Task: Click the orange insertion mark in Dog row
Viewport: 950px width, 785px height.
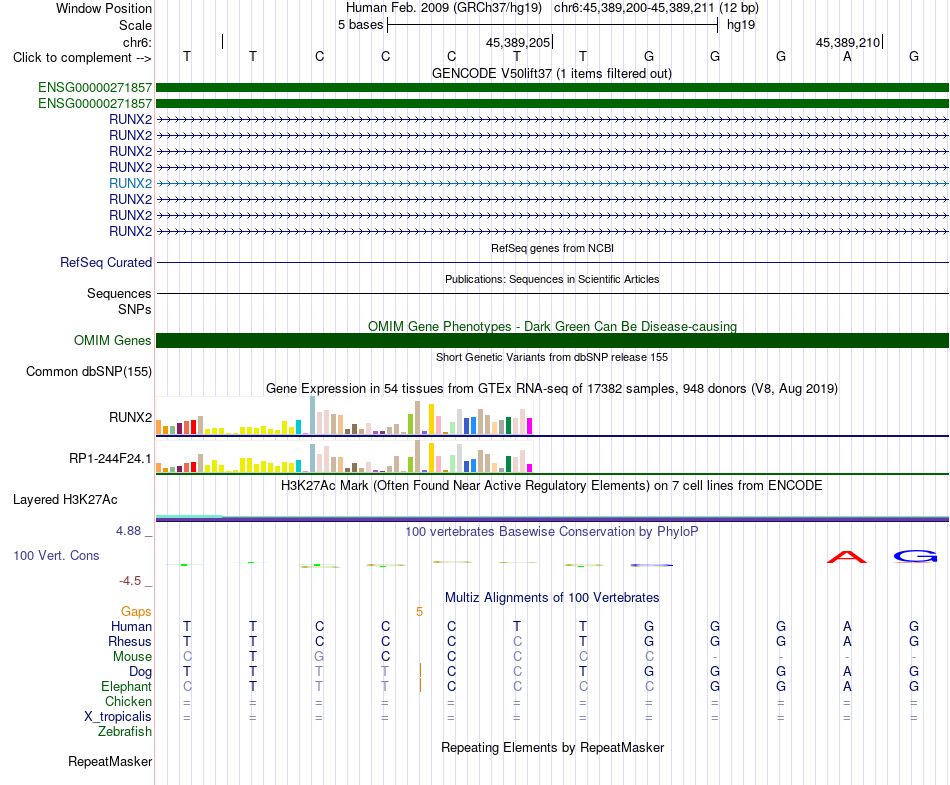Action: pos(420,671)
